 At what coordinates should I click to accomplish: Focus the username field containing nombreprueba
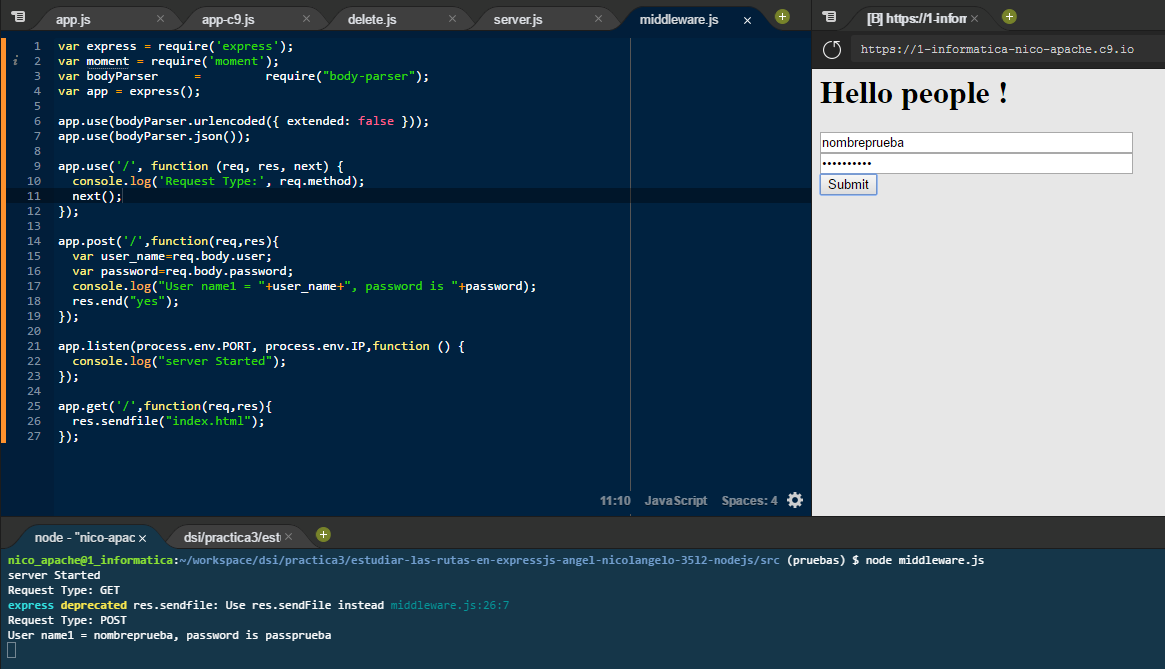[x=976, y=143]
